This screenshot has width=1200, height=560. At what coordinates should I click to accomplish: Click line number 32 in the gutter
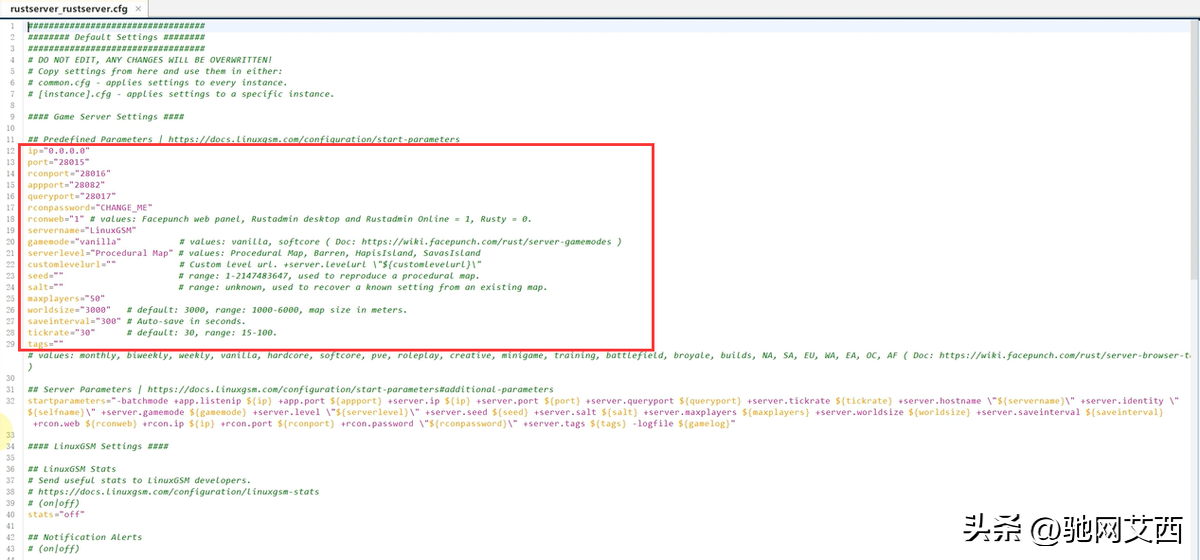point(11,400)
